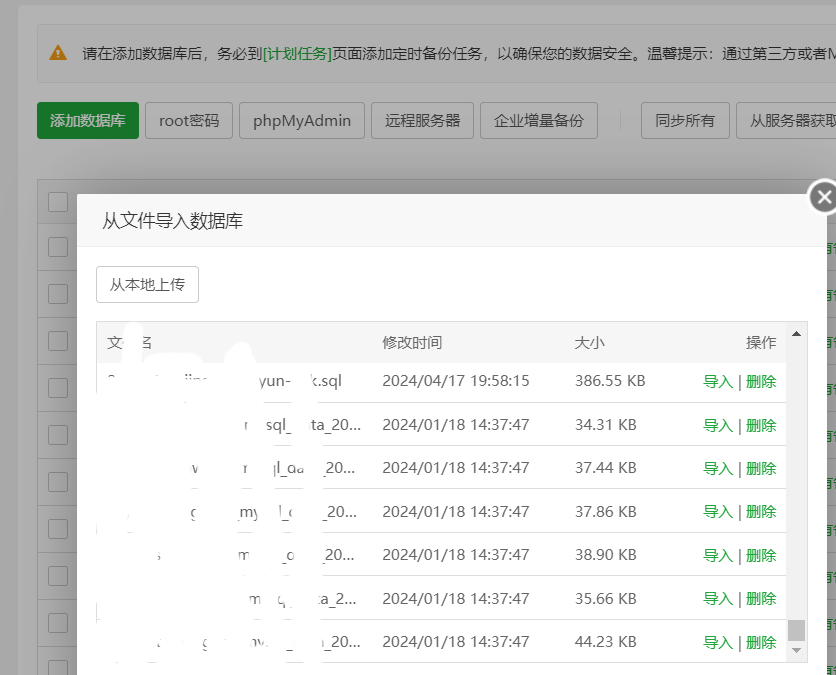Click 从本地上传 to upload a file

tap(148, 285)
